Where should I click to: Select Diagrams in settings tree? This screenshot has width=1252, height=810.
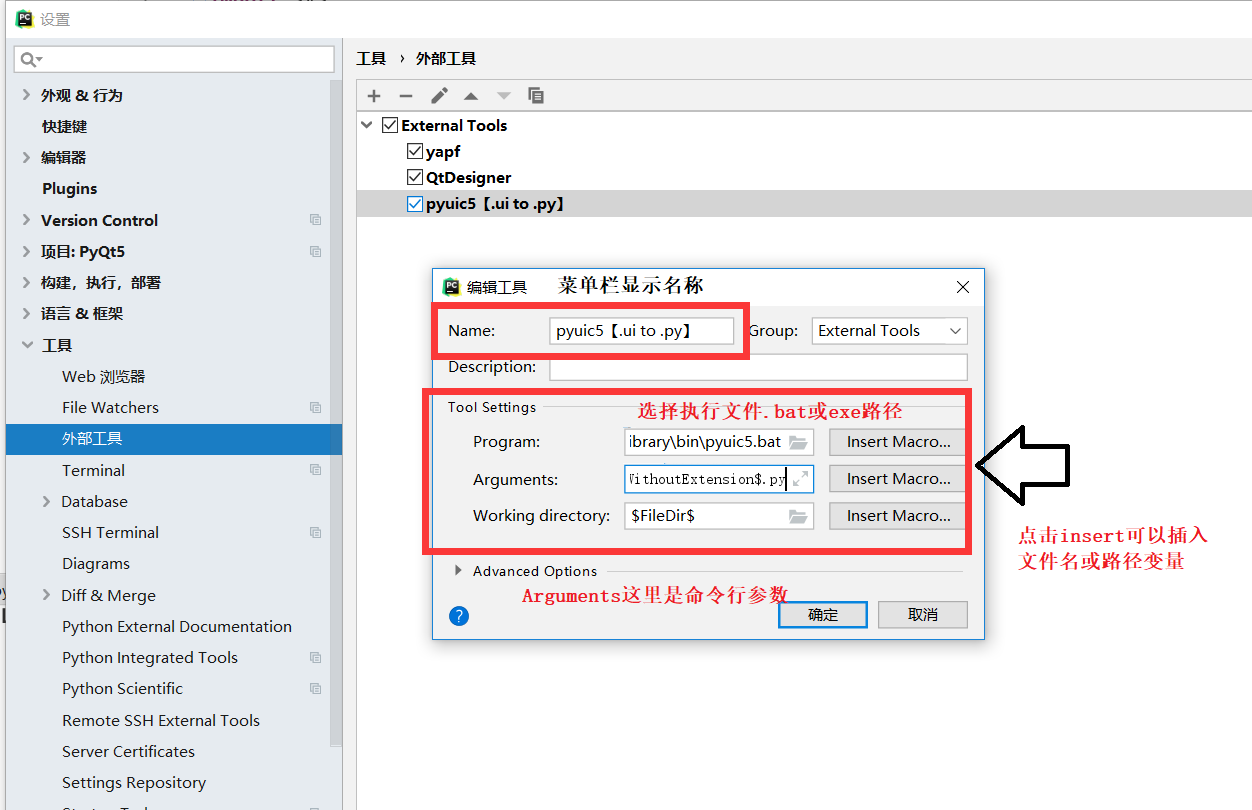coord(96,563)
